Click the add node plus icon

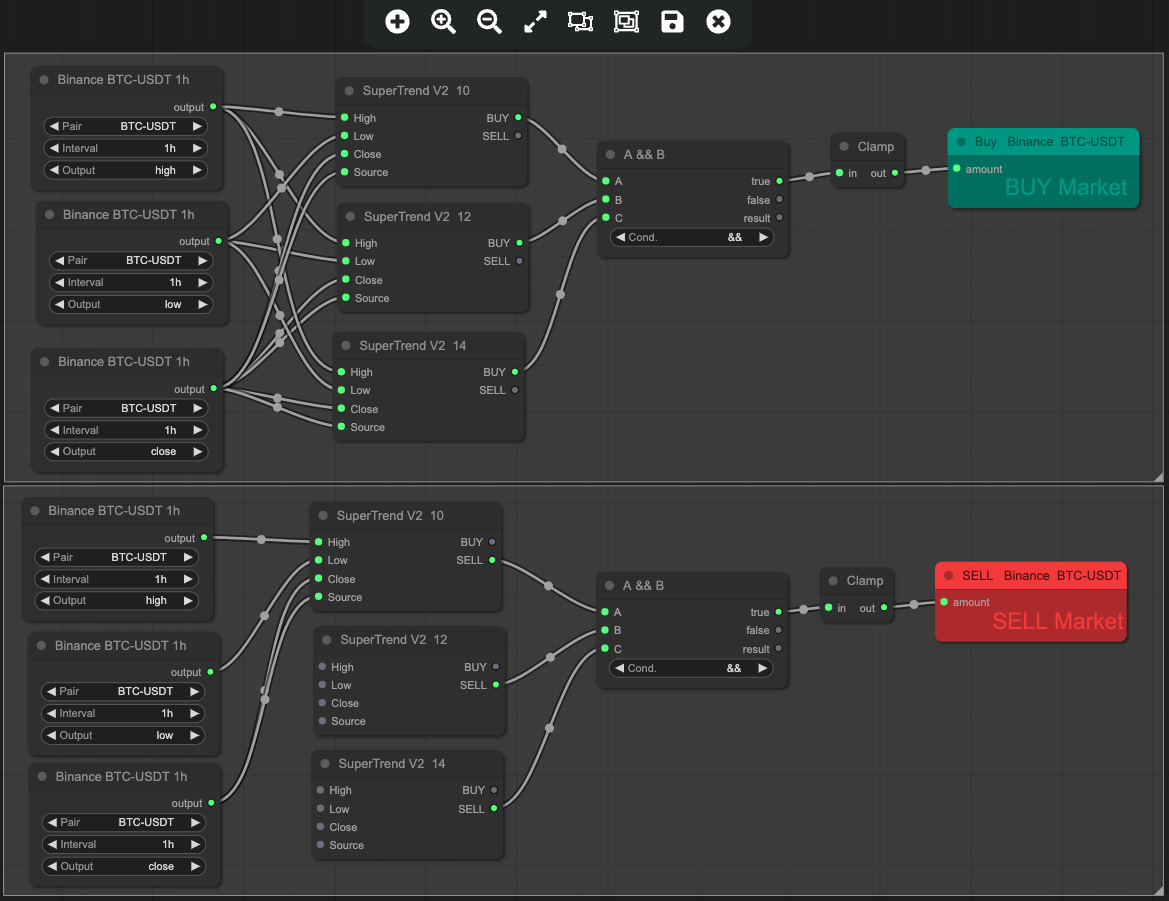pos(397,21)
